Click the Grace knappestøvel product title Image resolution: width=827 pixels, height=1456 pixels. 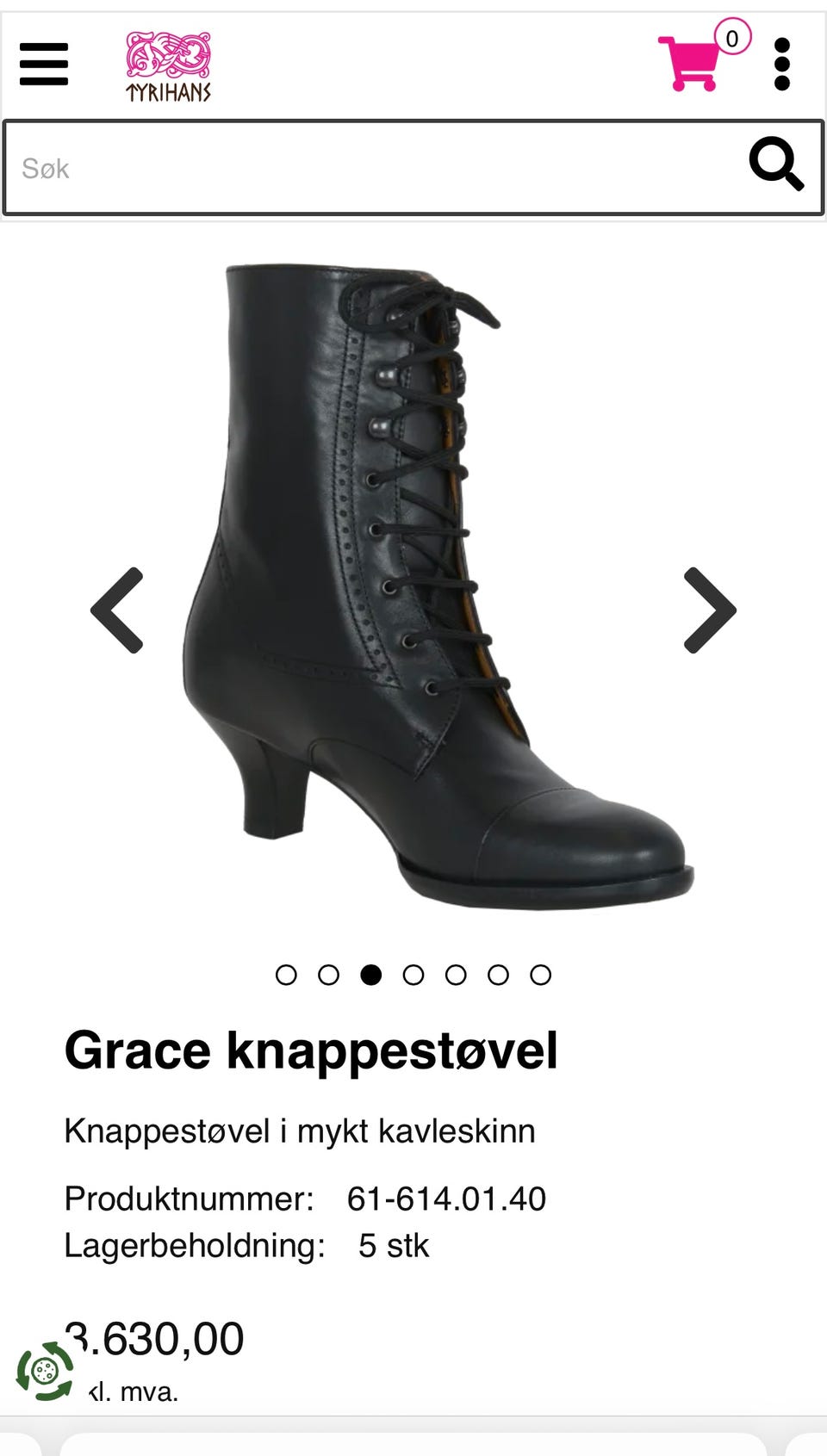point(311,1050)
